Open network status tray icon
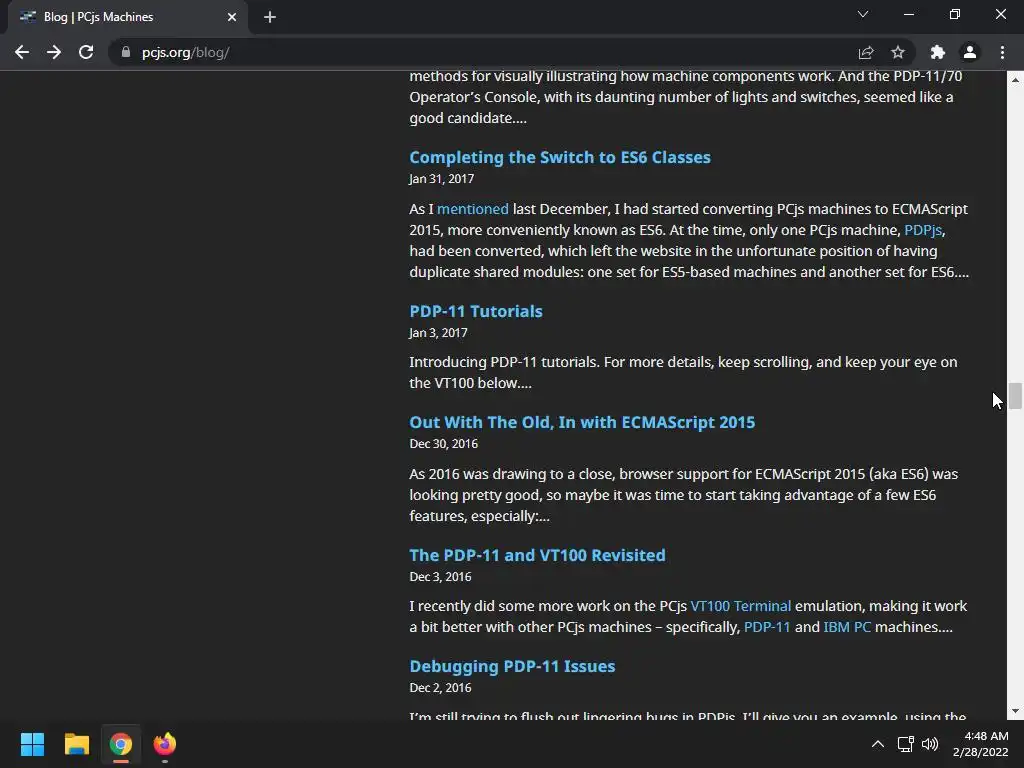1024x768 pixels. (905, 744)
